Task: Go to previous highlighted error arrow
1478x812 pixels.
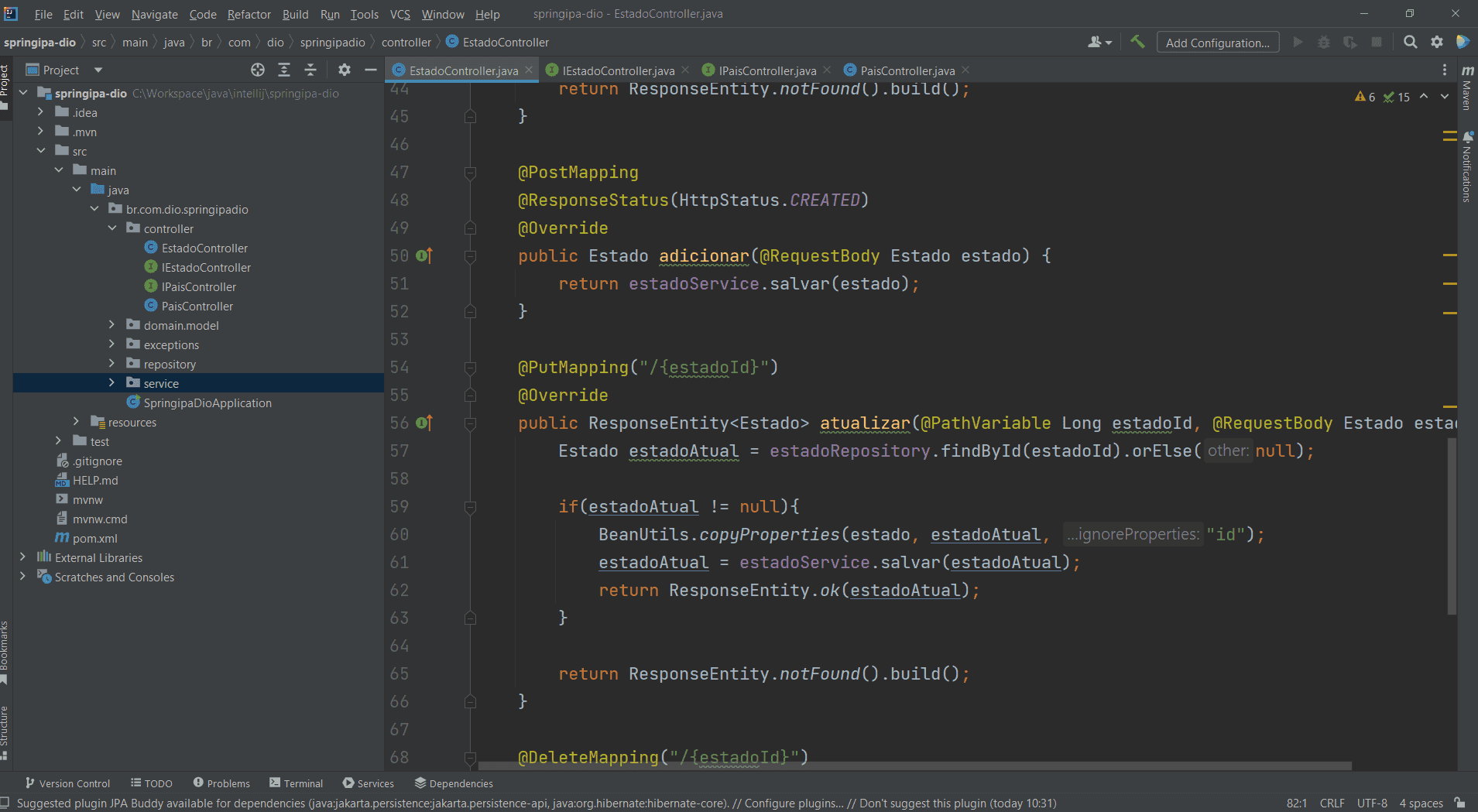Action: tap(1424, 97)
